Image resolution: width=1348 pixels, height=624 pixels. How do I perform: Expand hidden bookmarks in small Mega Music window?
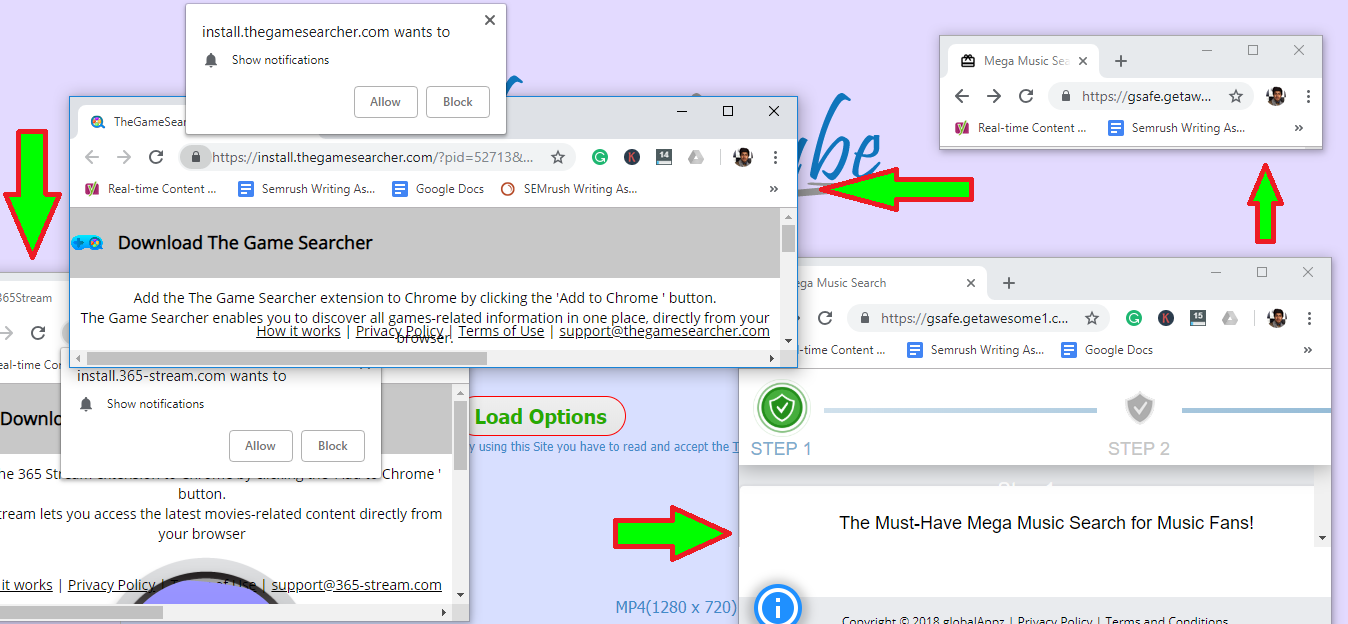click(1299, 128)
